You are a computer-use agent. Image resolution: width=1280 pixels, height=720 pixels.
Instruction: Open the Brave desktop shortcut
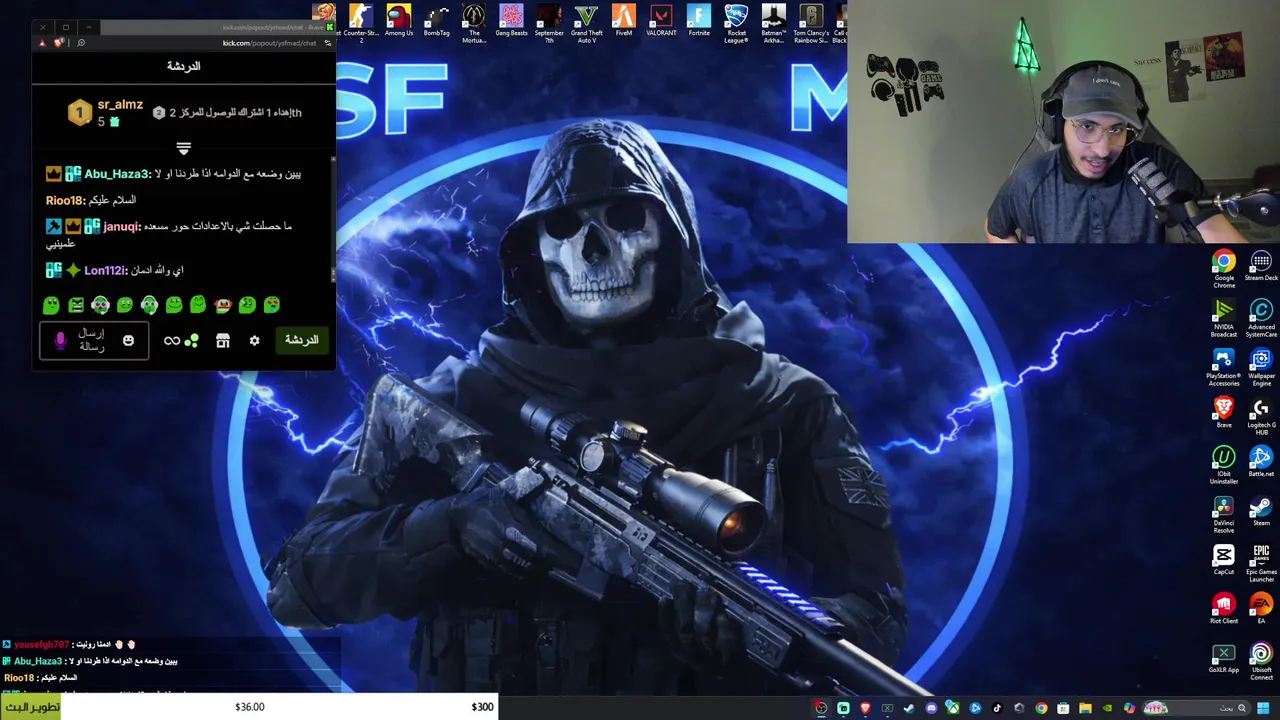tap(1223, 413)
